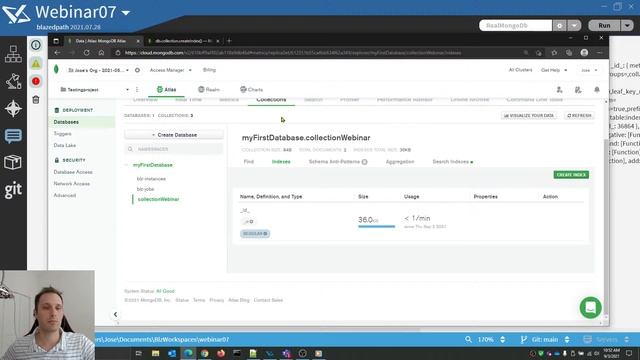Screen dimensions: 640x360
Task: Click the Run button
Action: tap(604, 25)
